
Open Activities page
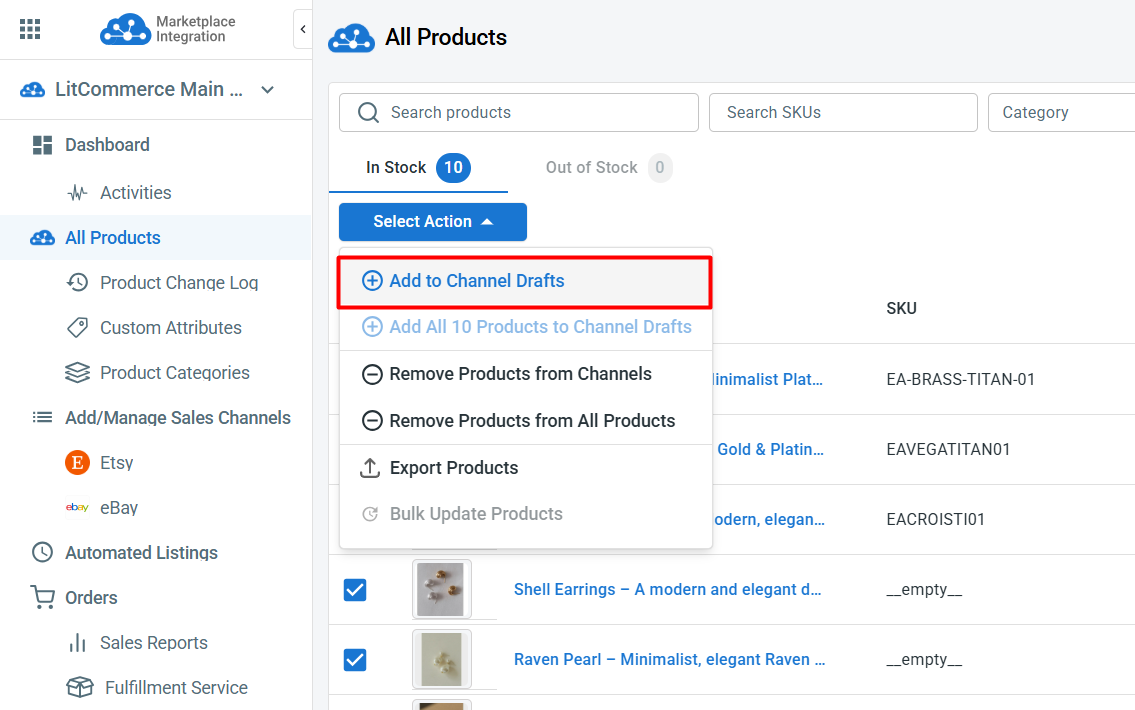pyautogui.click(x=135, y=193)
